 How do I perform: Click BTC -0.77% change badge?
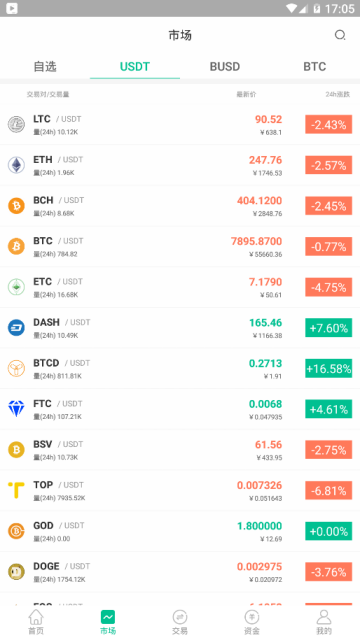coord(329,247)
